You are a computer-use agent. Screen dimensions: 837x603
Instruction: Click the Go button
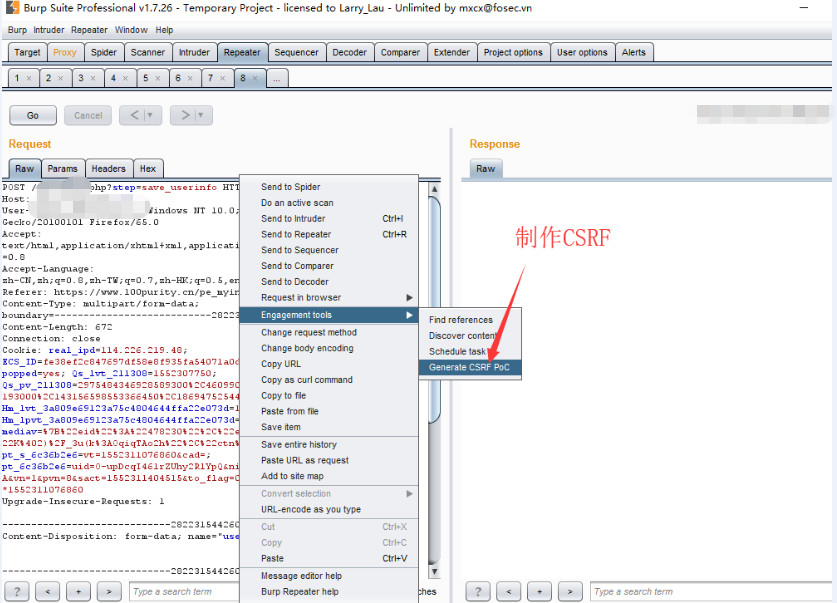(x=33, y=115)
